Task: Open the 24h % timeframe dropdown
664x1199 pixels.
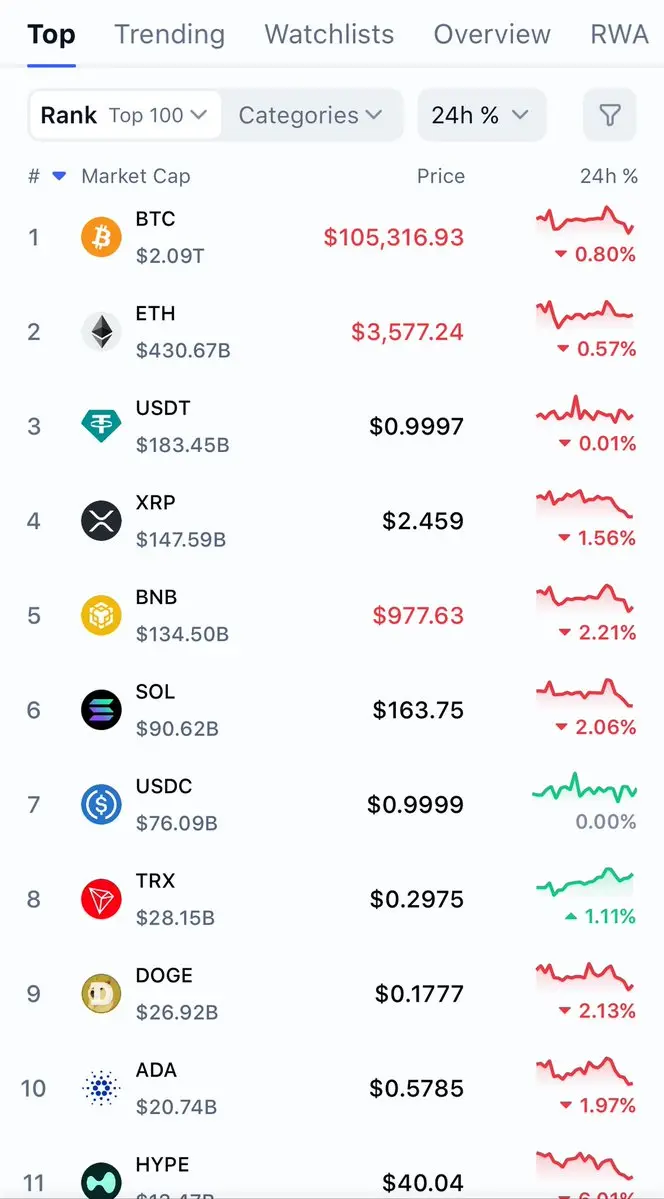Action: (480, 116)
